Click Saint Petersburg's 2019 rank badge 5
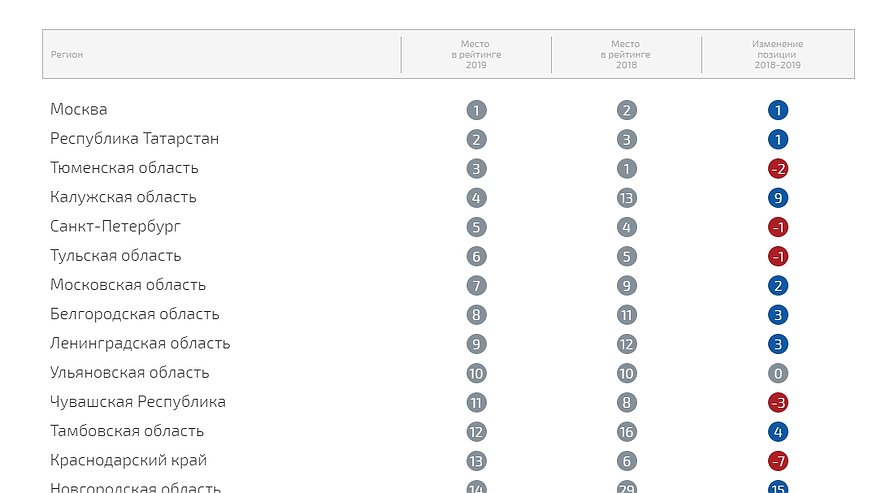The height and width of the screenshot is (493, 877). coord(477,227)
